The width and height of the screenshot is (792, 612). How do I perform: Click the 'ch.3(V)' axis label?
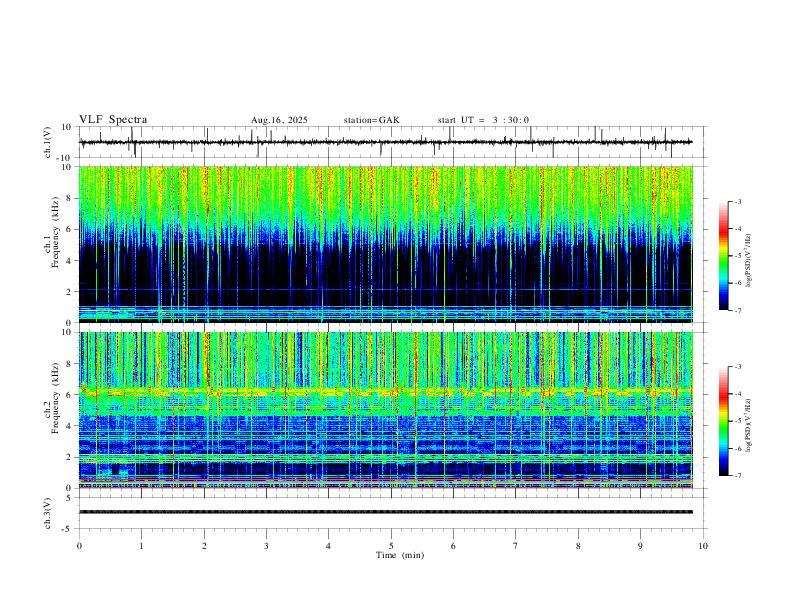click(x=48, y=513)
